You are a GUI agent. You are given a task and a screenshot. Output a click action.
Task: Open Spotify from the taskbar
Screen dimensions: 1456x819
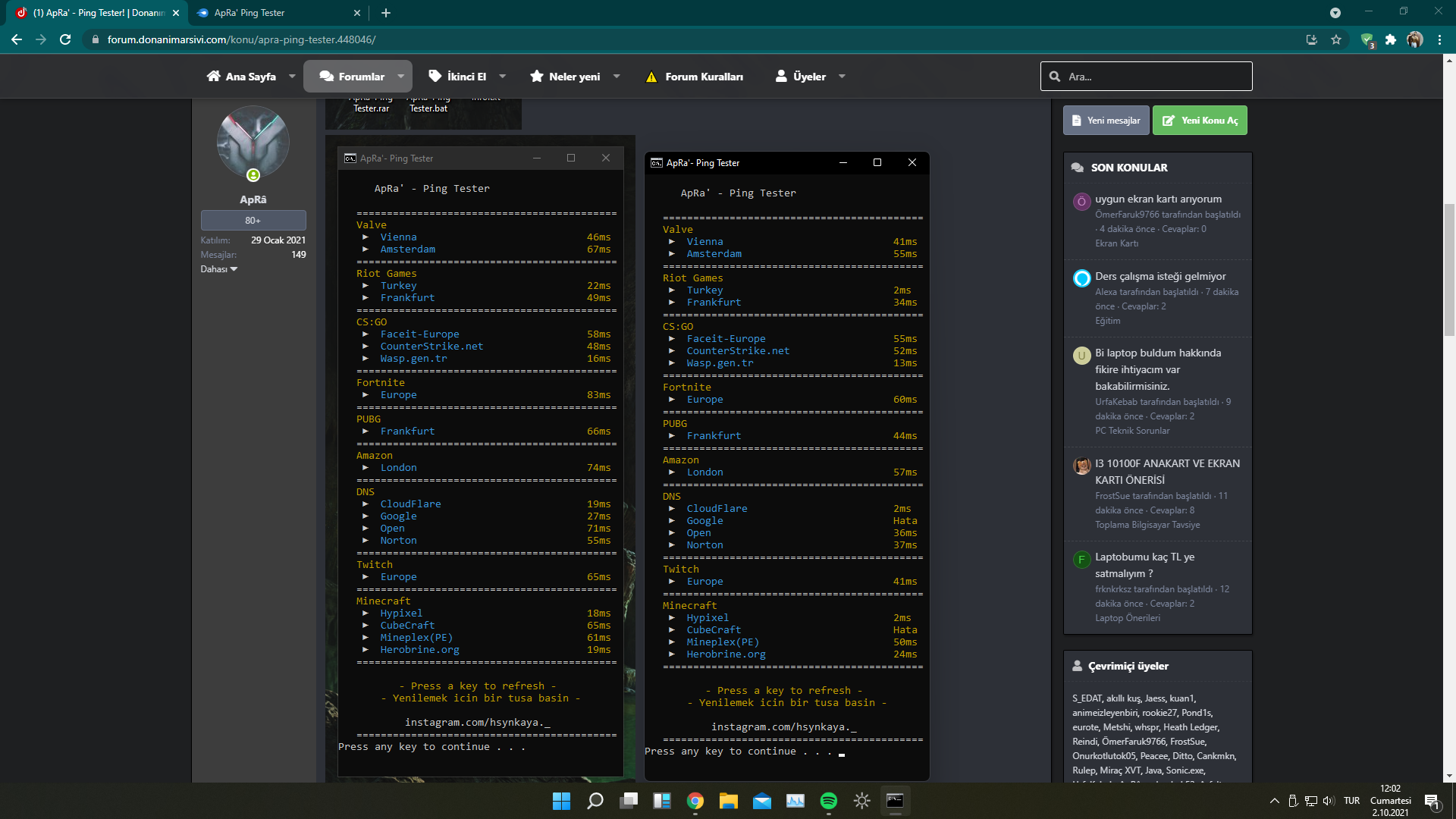tap(829, 801)
